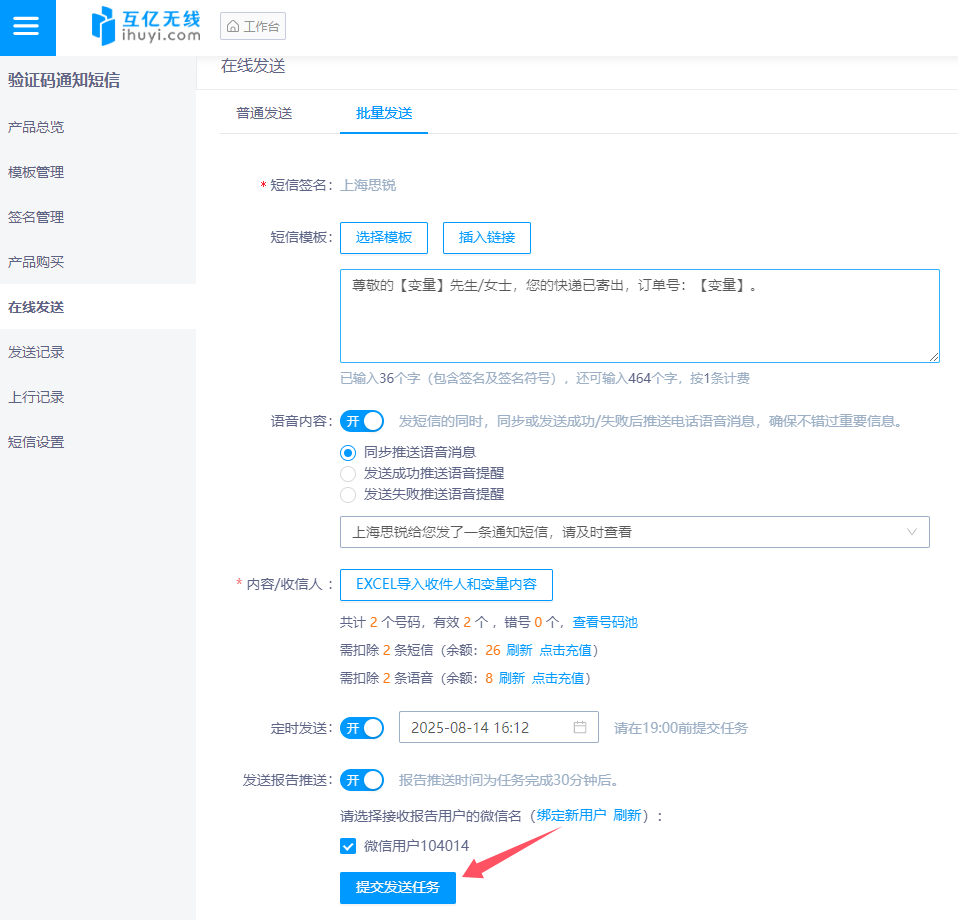
Task: Uncheck the 微信用户104014 checkbox
Action: coord(348,846)
